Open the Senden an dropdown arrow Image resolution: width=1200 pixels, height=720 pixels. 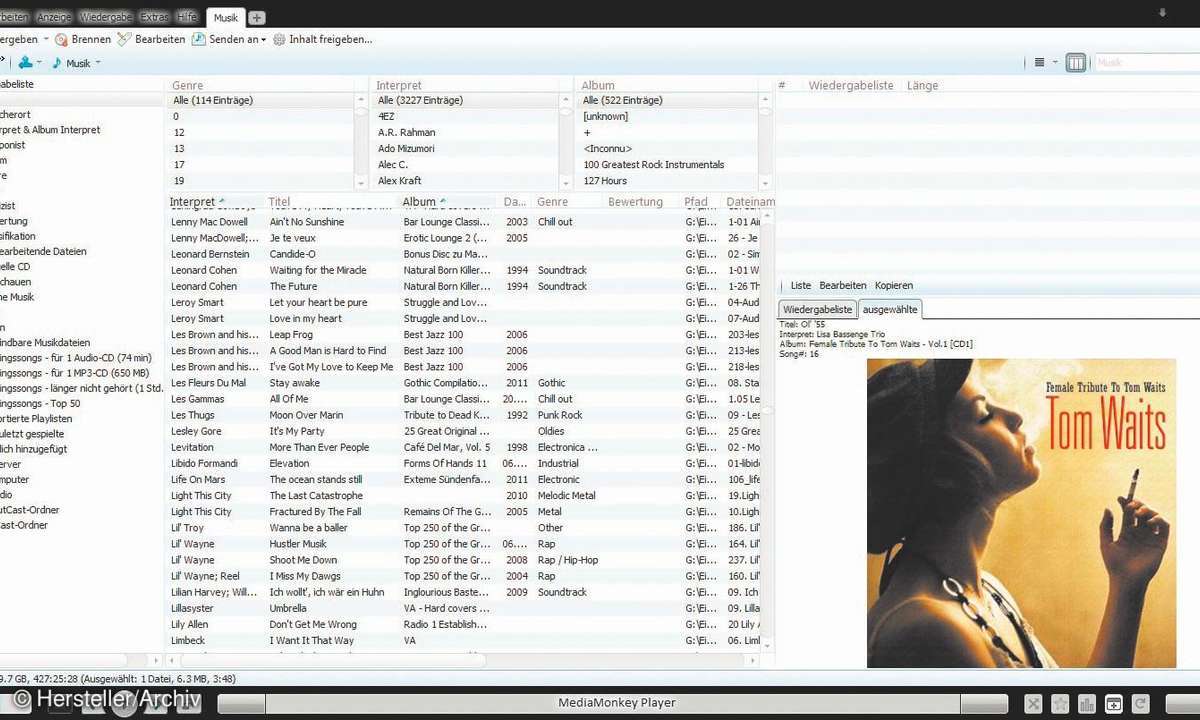(263, 40)
